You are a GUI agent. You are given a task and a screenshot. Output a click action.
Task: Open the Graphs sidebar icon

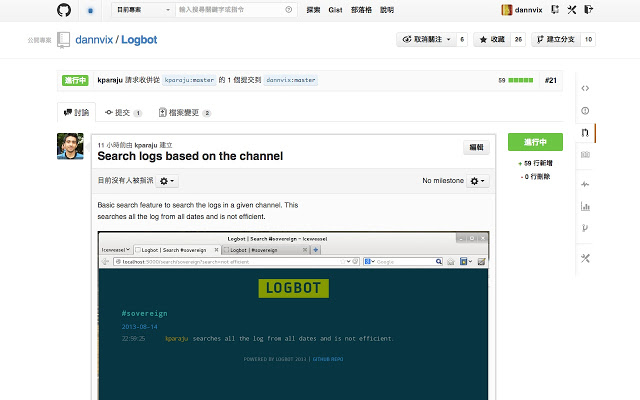point(585,207)
